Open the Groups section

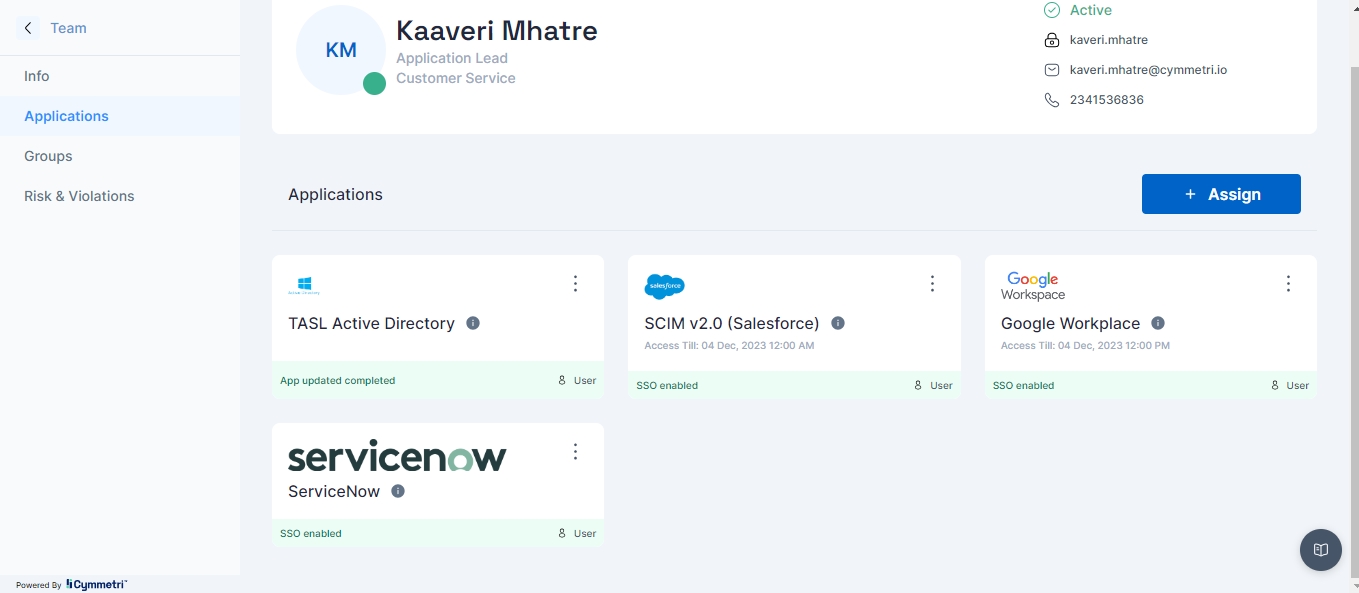click(x=48, y=156)
